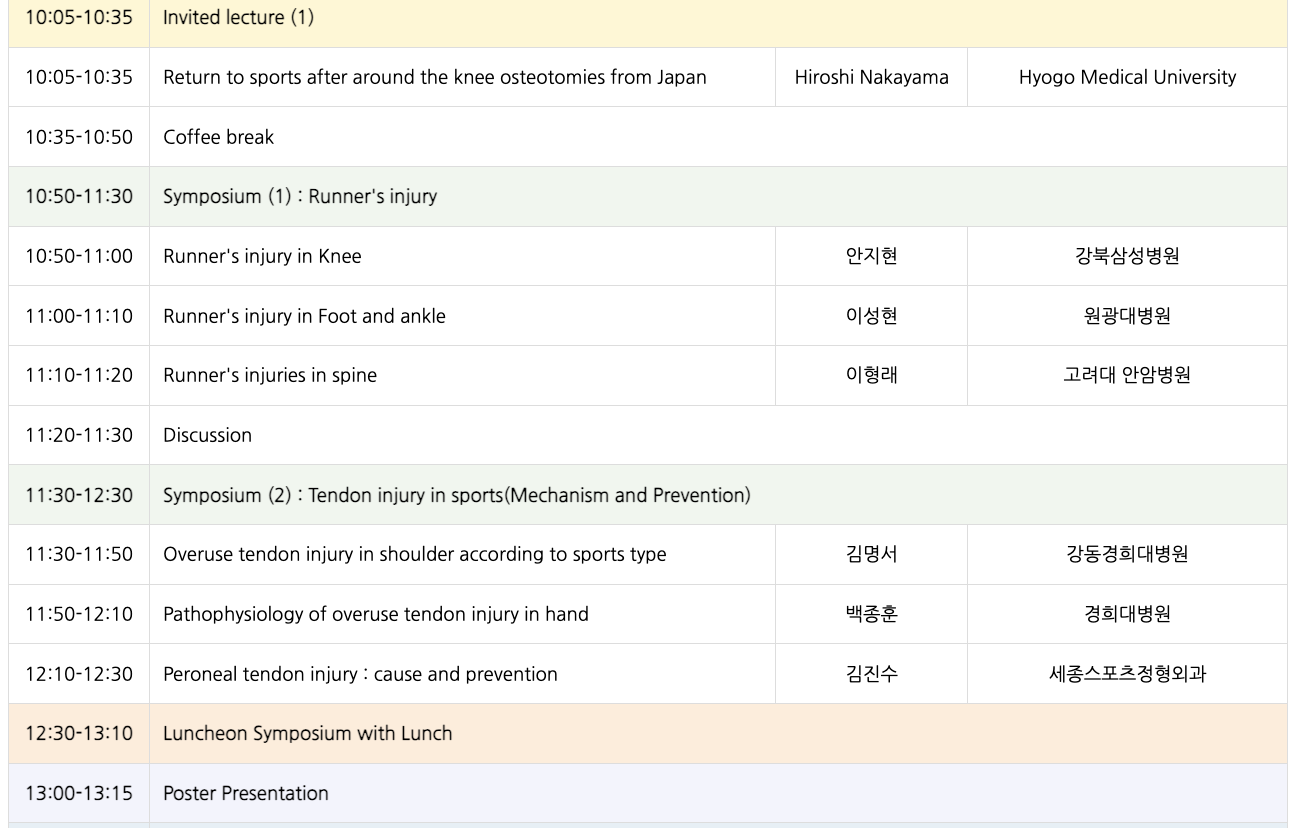This screenshot has height=828, width=1300.
Task: Select the Coffee break row
Action: click(218, 137)
